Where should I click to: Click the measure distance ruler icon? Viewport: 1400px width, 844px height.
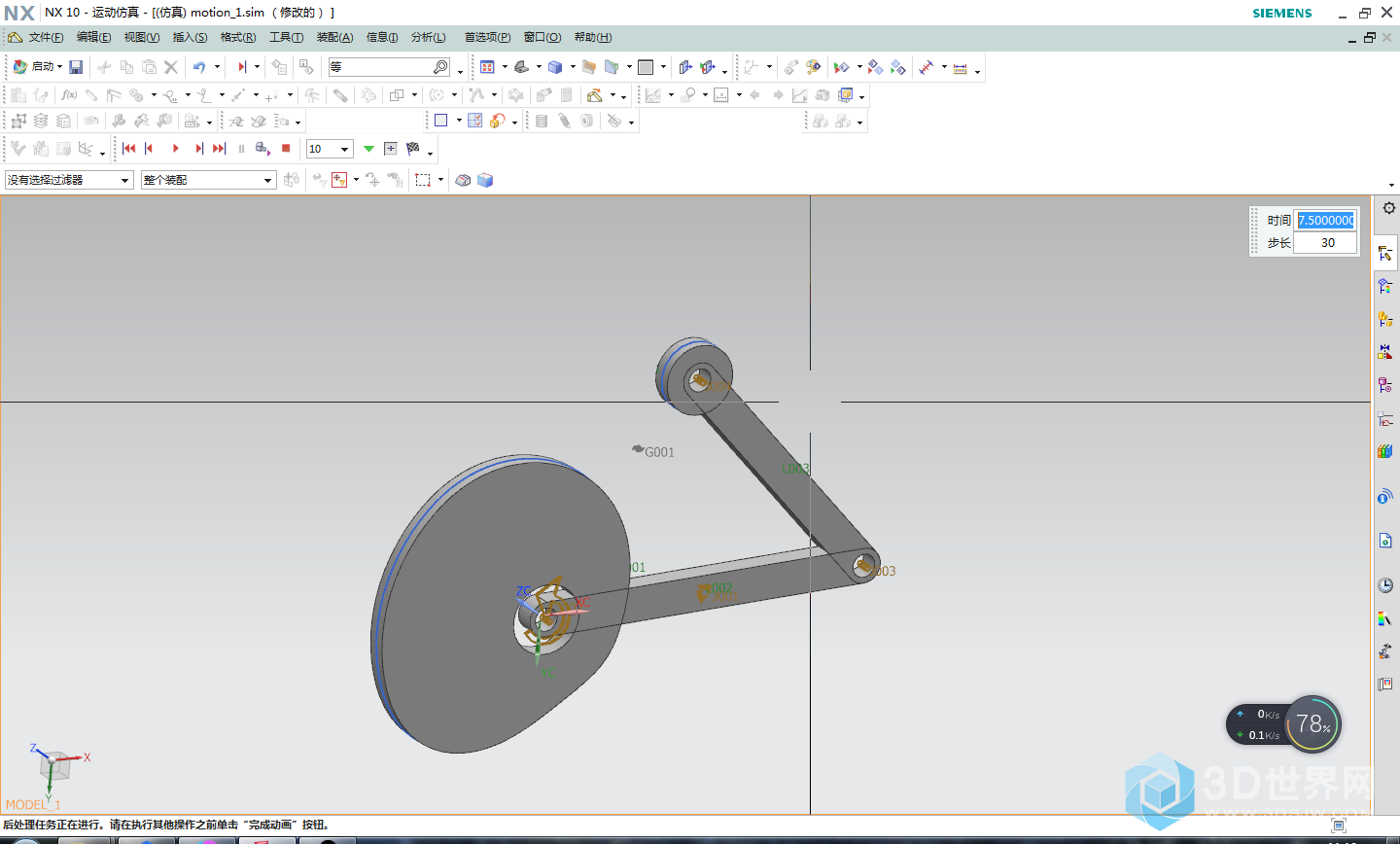(x=961, y=68)
